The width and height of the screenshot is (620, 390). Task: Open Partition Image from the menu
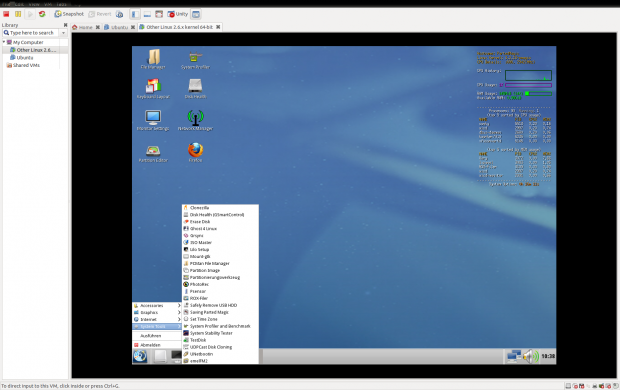pyautogui.click(x=220, y=271)
